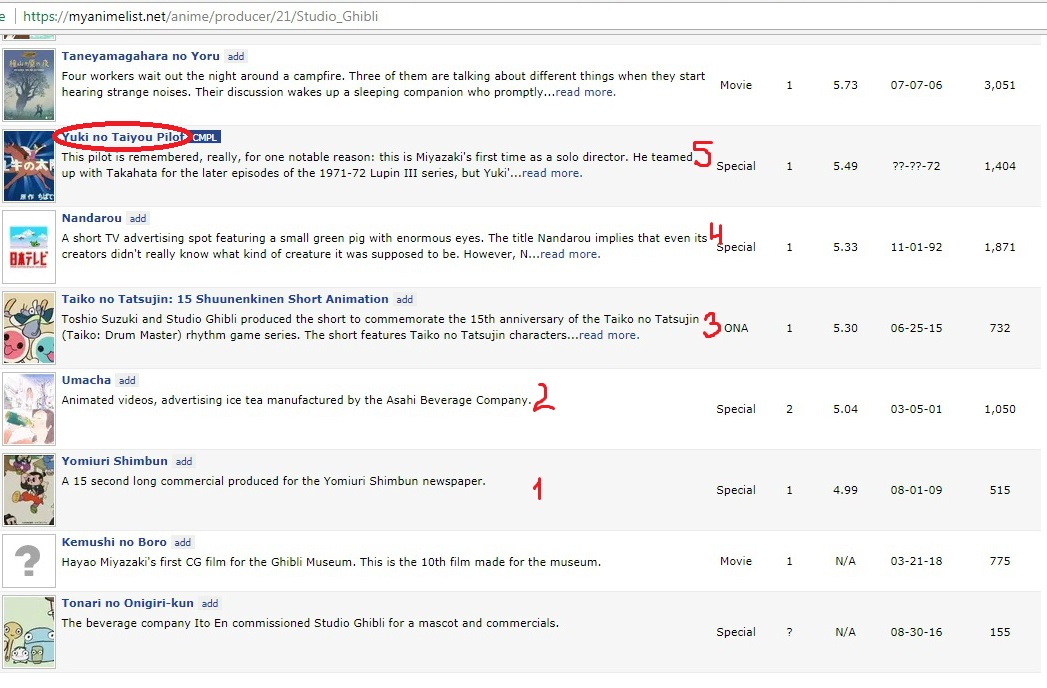This screenshot has height=688, width=1047.
Task: Open the Tonari no Onigiri-kun link
Action: point(128,603)
